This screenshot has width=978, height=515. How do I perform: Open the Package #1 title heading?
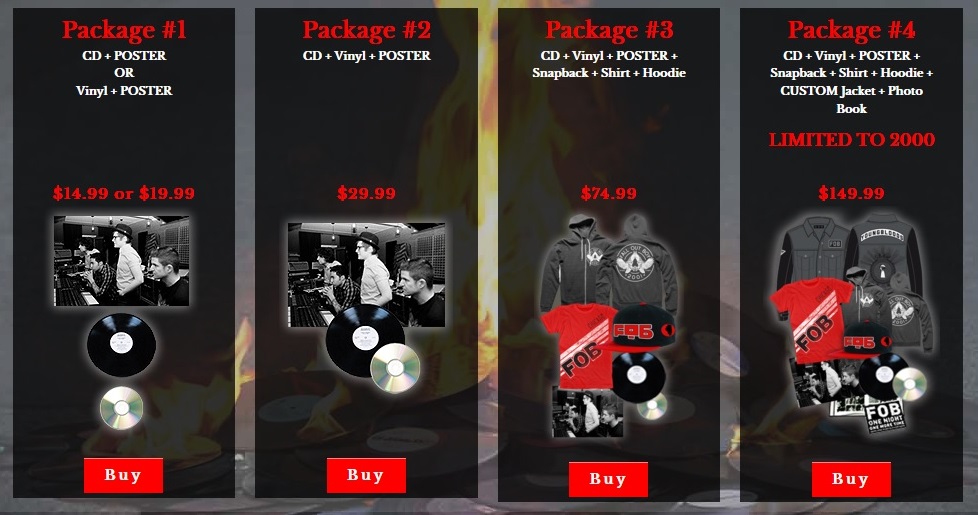click(x=124, y=30)
